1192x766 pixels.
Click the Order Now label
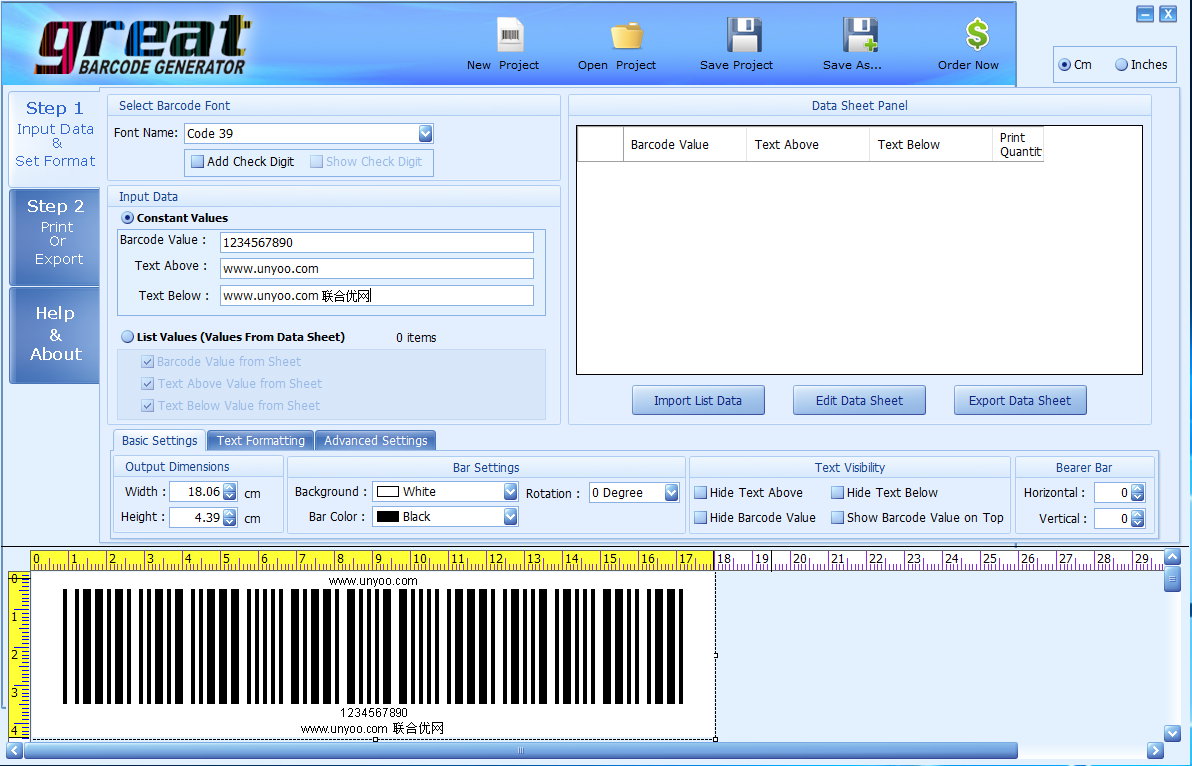(x=968, y=65)
